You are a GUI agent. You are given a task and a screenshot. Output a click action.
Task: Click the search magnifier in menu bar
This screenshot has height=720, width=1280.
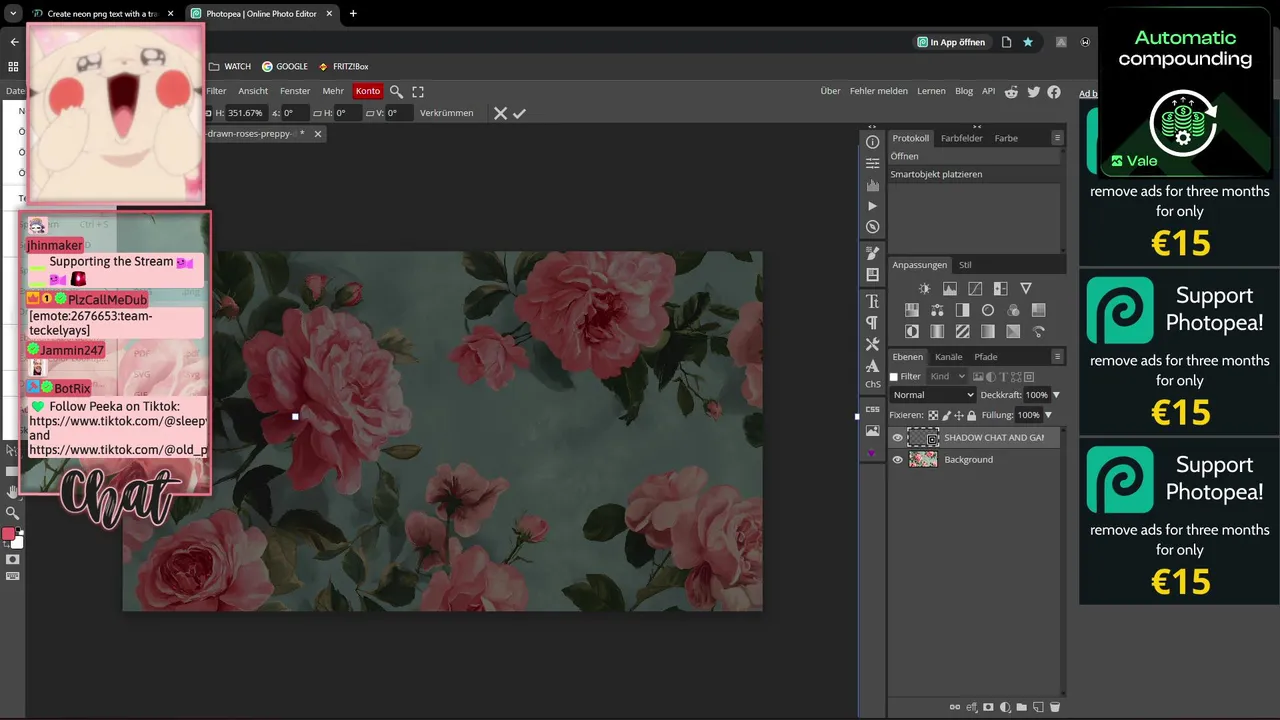click(x=396, y=91)
